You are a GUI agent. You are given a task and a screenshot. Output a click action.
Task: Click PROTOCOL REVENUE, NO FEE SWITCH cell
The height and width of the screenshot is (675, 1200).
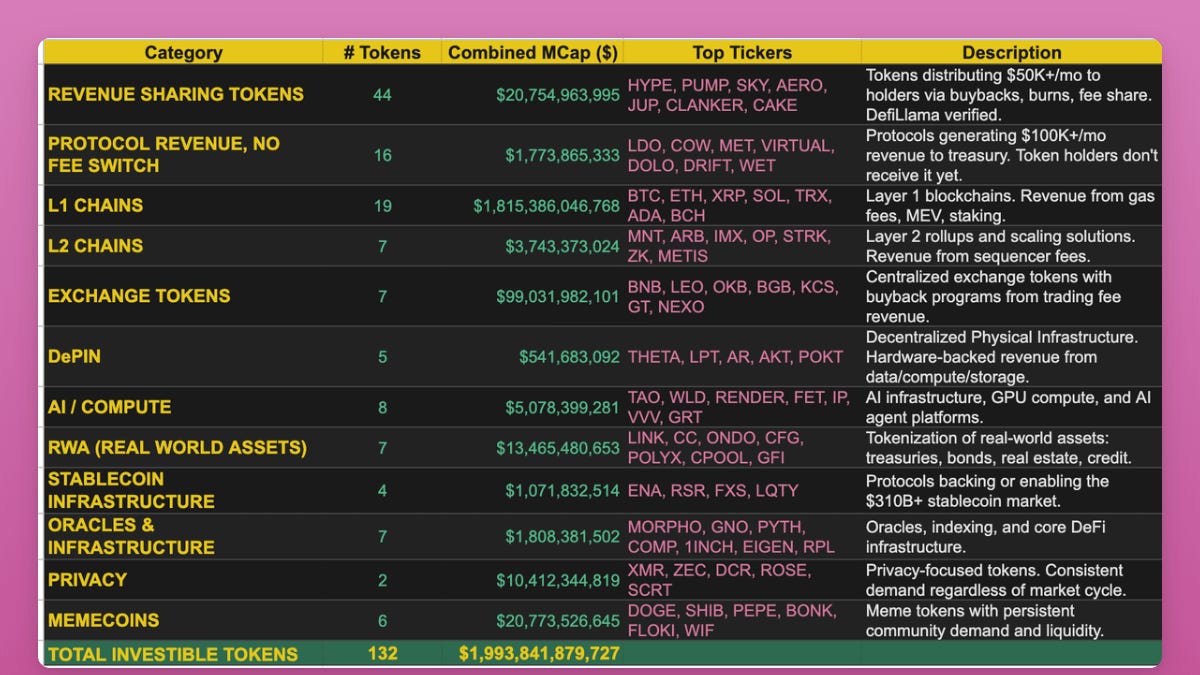[183, 155]
